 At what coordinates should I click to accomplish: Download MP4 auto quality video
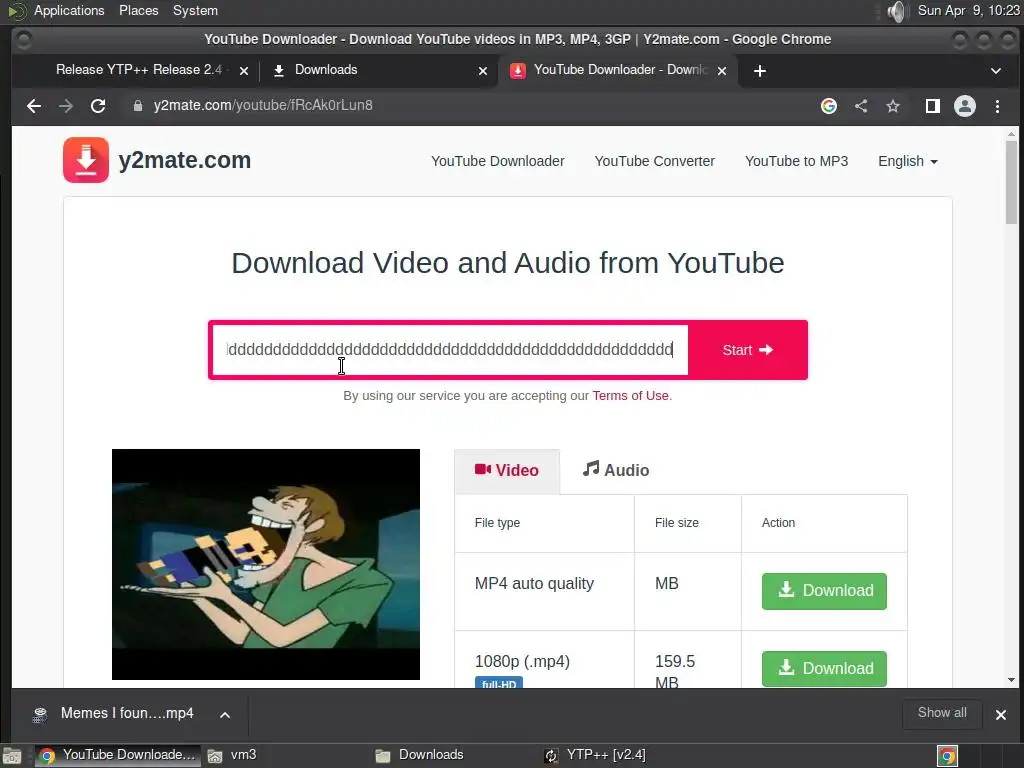pyautogui.click(x=824, y=591)
